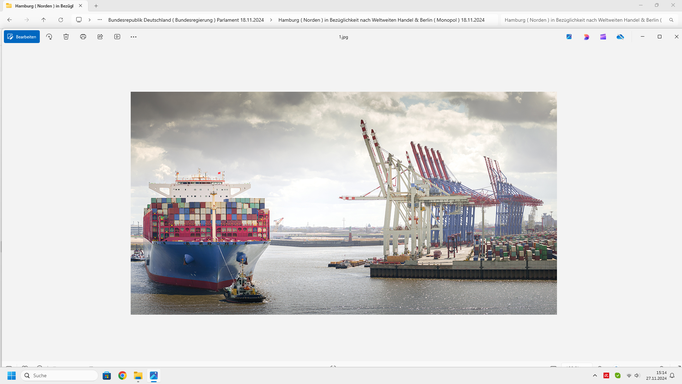Go up one folder level
This screenshot has height=384, width=682.
tap(43, 20)
